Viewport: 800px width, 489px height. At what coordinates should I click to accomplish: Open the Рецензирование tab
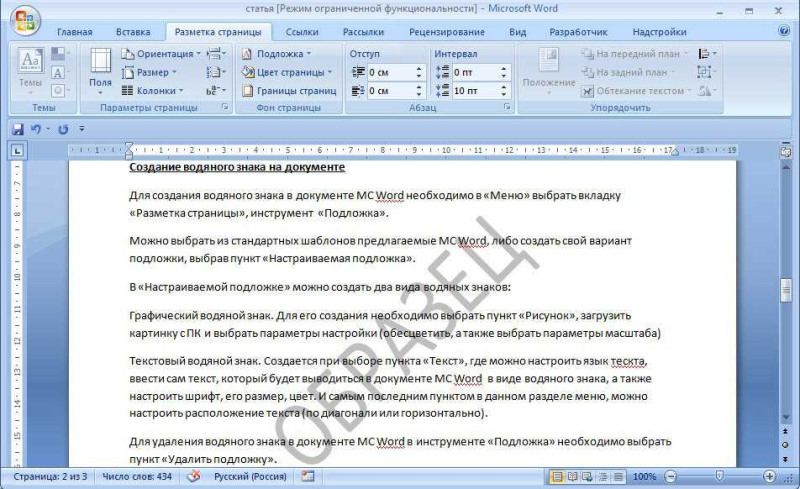[x=447, y=32]
